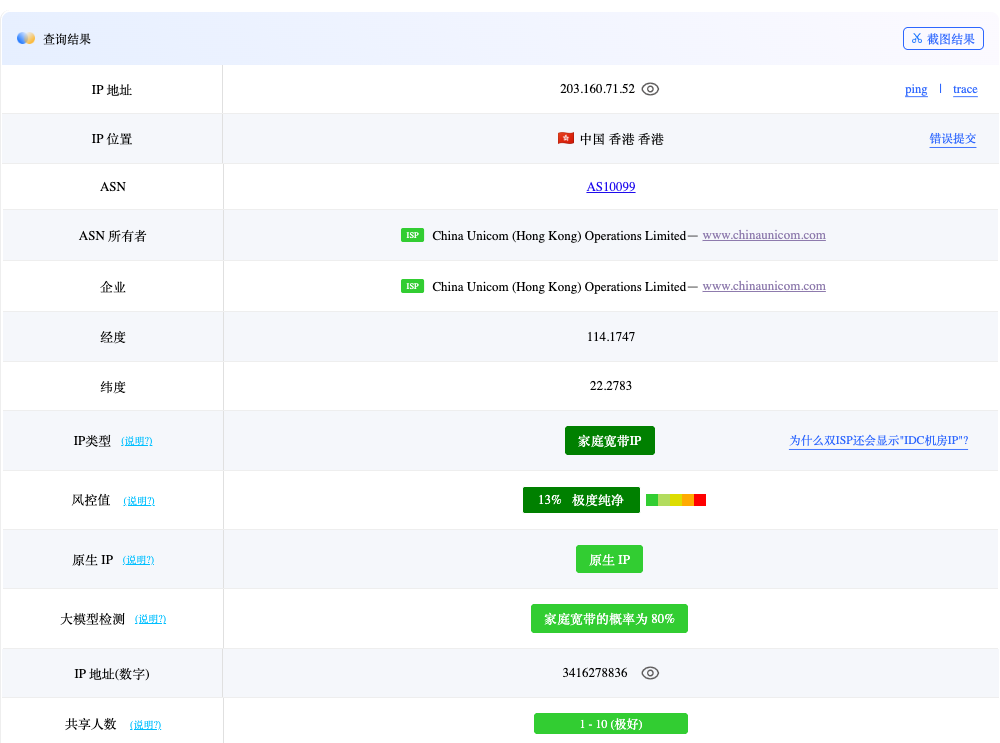Open chinaunicom.com link in ASN owner row

tap(764, 236)
